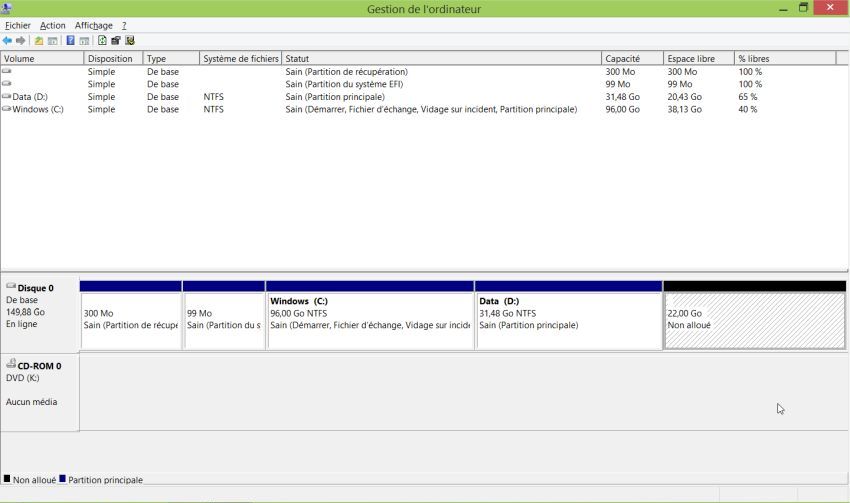Sort by the Capacité column header
The width and height of the screenshot is (850, 503).
pos(632,59)
